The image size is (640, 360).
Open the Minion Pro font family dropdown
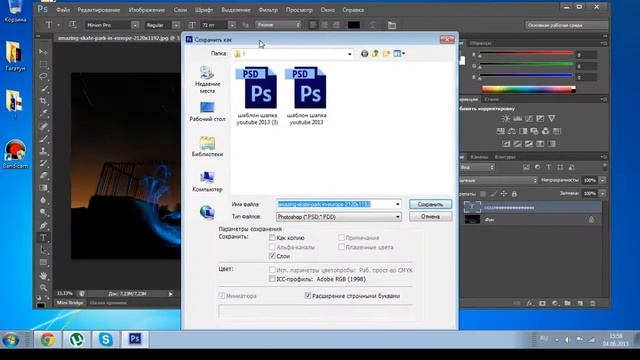pos(135,25)
